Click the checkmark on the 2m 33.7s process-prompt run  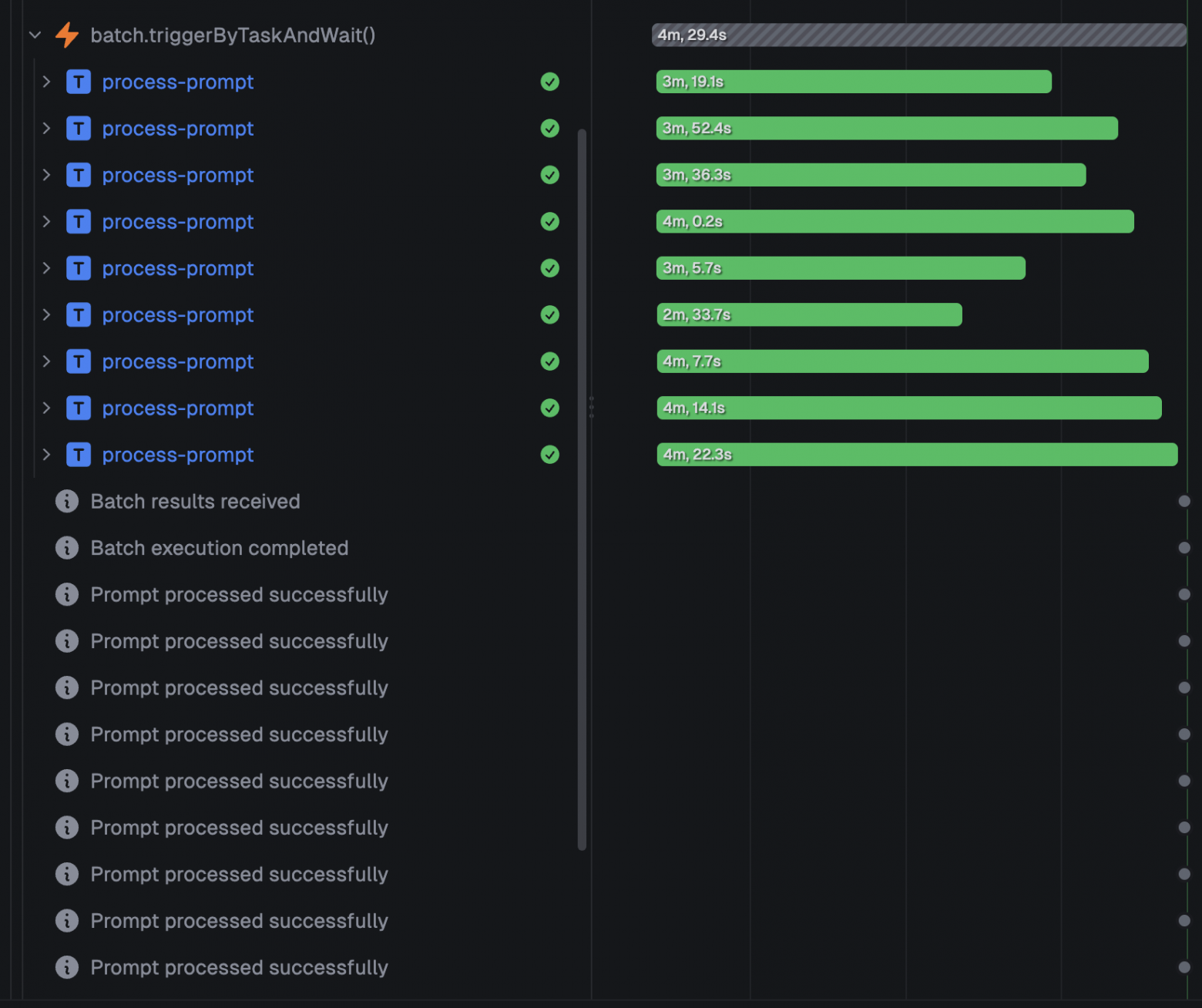(549, 314)
